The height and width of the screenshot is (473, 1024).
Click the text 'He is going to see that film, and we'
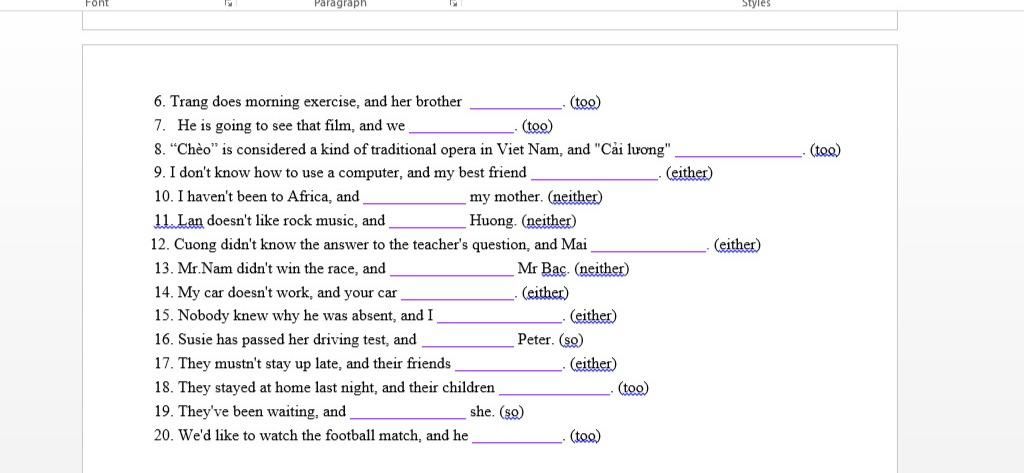click(x=291, y=125)
